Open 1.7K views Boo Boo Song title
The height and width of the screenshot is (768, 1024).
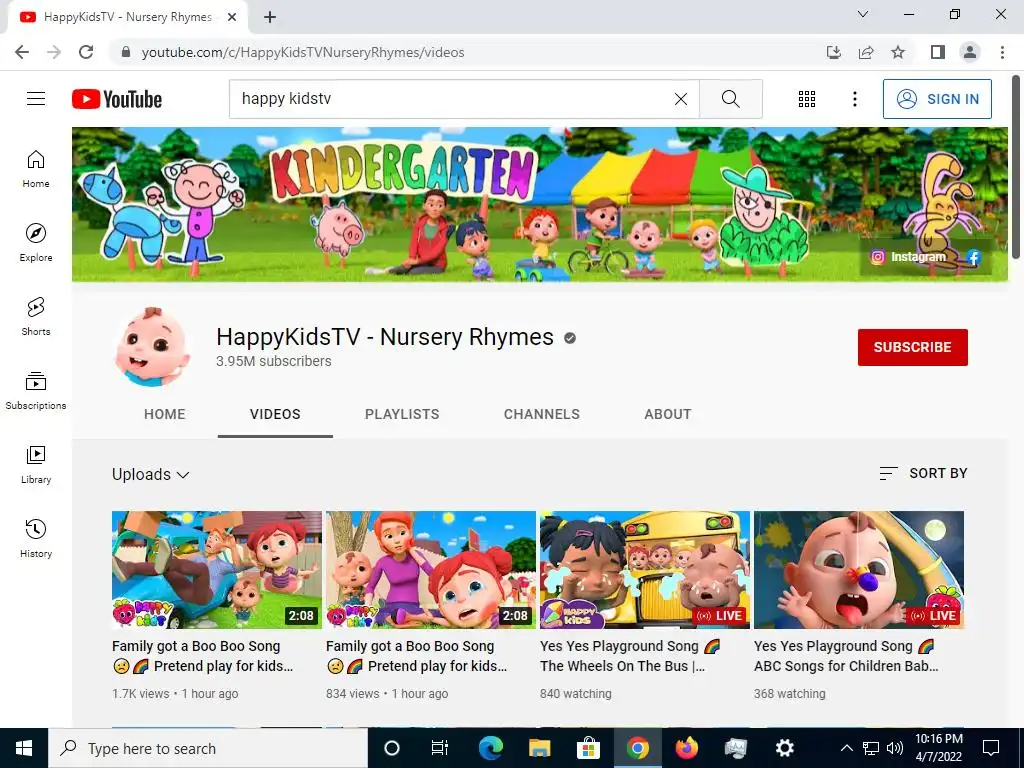pos(202,656)
